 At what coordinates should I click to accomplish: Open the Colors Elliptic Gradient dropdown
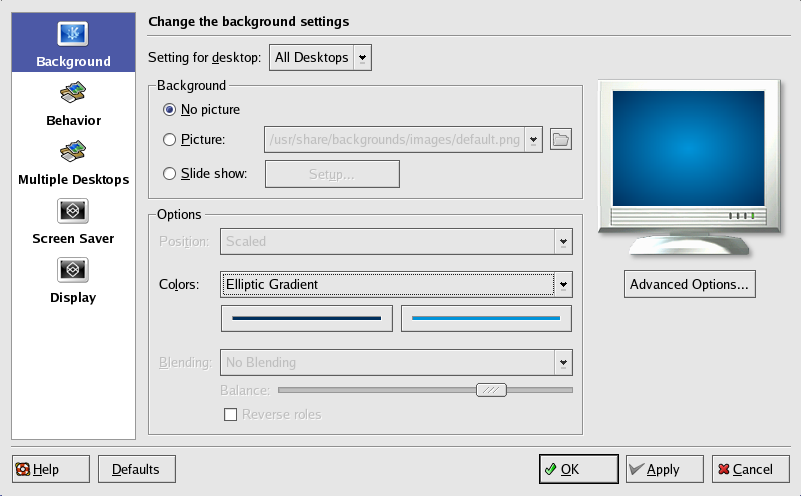[396, 285]
